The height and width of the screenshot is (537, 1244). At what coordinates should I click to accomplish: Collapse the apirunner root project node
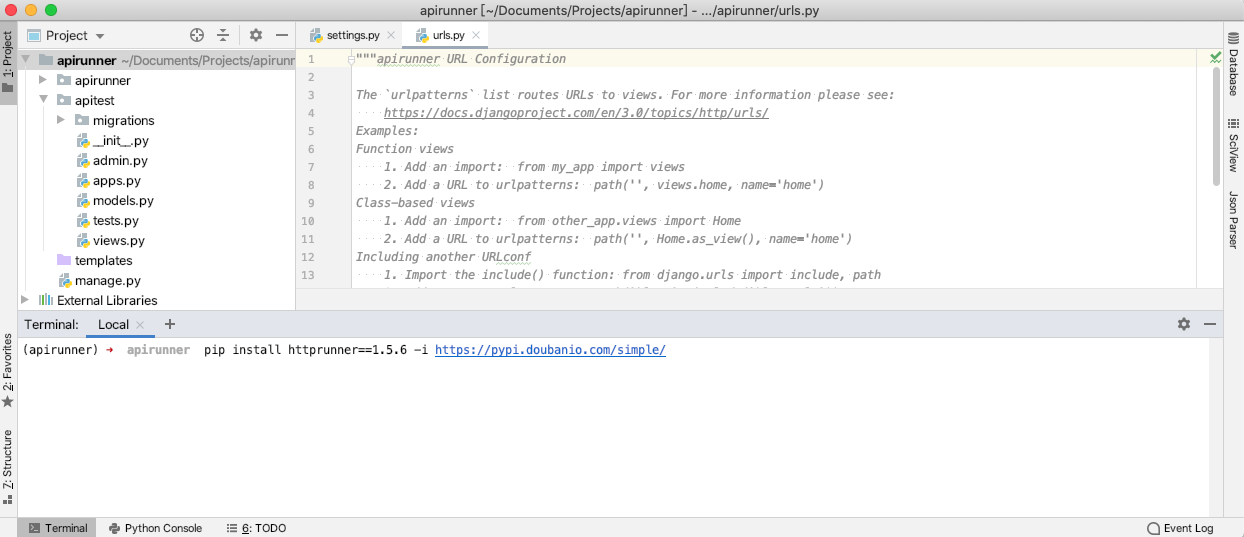26,60
